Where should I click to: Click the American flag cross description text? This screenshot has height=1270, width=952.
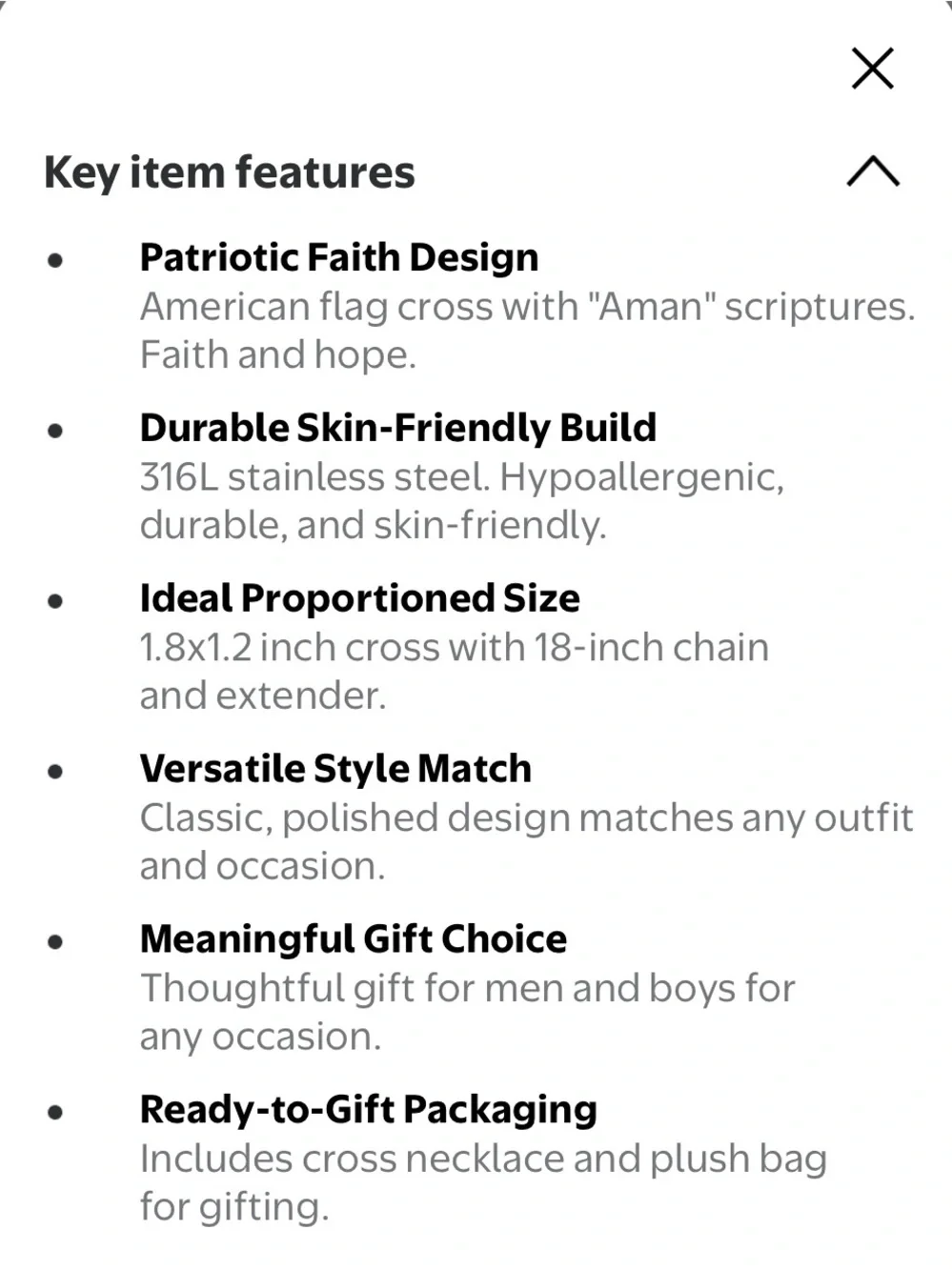(527, 331)
